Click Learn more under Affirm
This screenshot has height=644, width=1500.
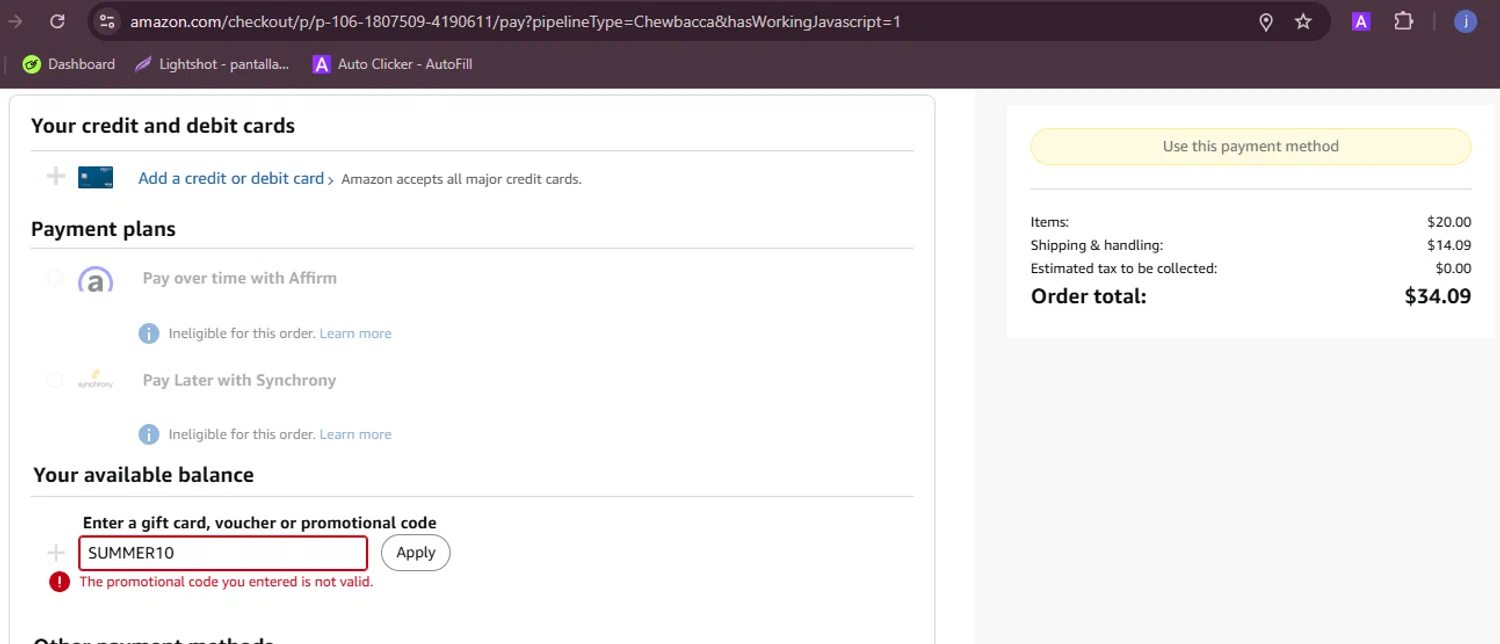[355, 333]
